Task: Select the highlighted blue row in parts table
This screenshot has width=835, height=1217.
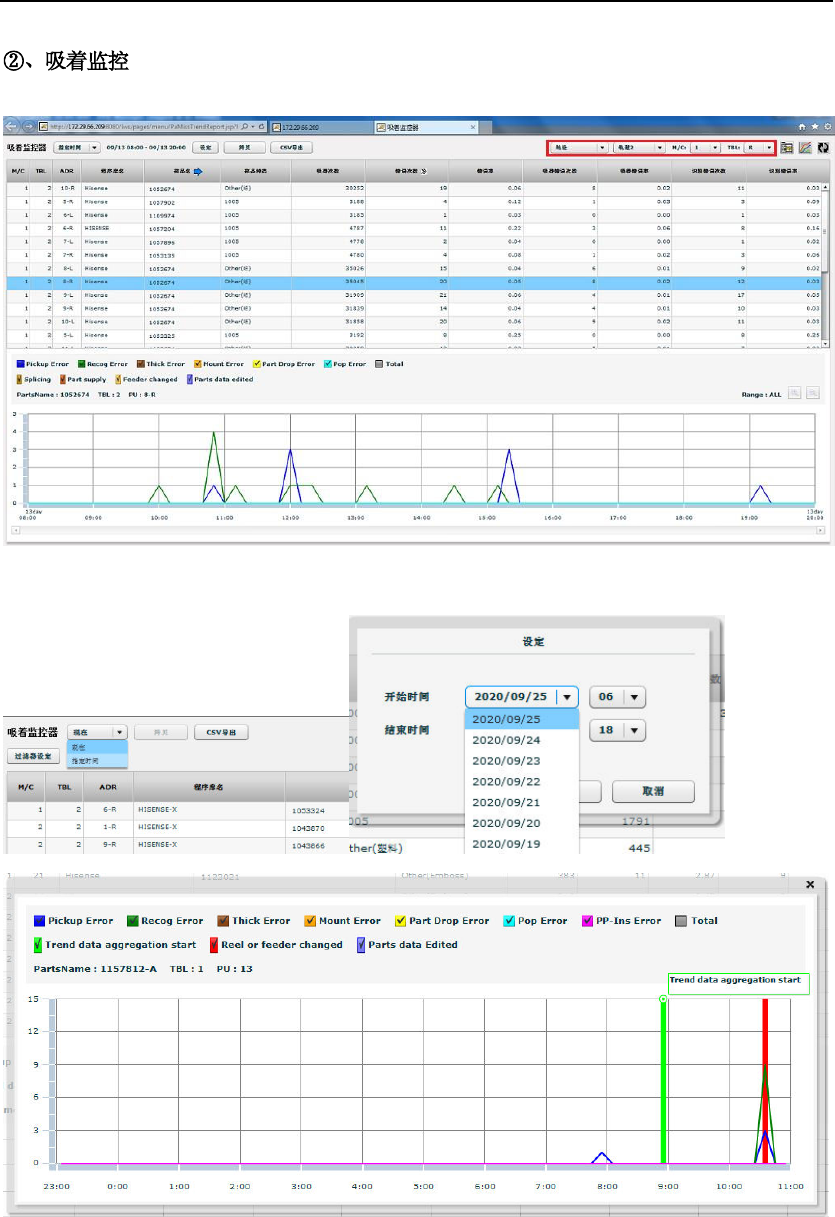Action: (417, 281)
